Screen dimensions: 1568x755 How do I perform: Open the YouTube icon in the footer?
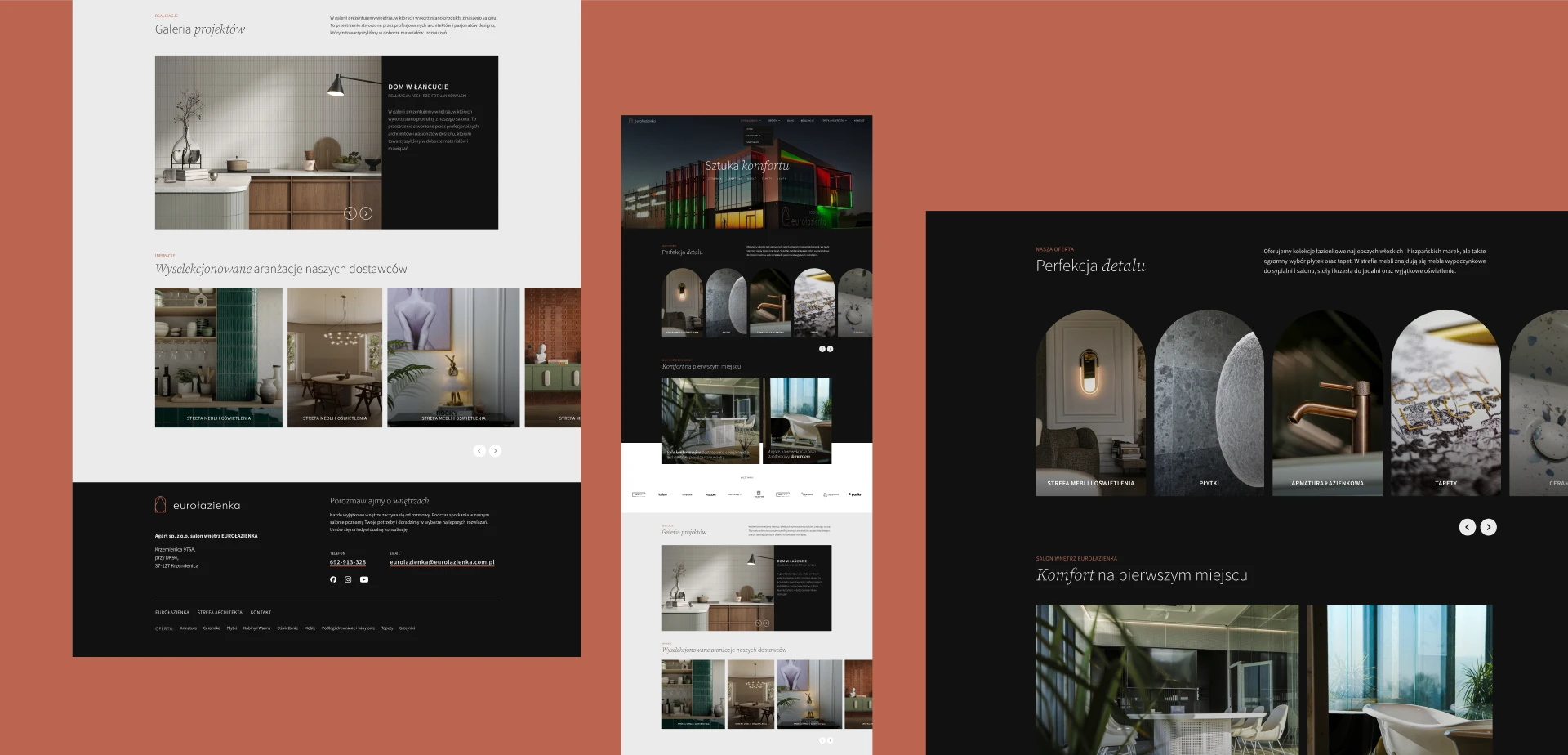pyautogui.click(x=364, y=579)
